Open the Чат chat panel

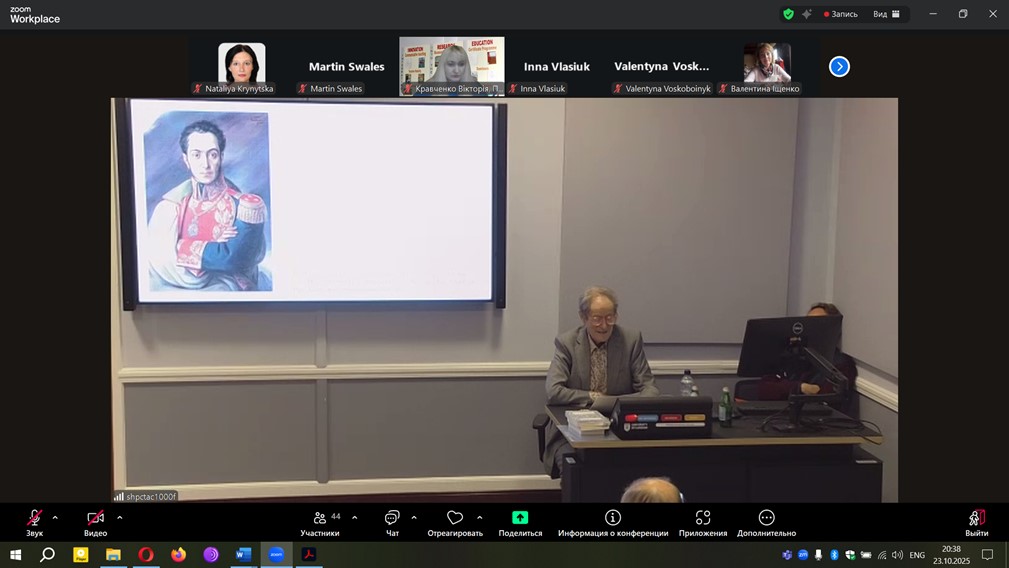click(x=392, y=520)
